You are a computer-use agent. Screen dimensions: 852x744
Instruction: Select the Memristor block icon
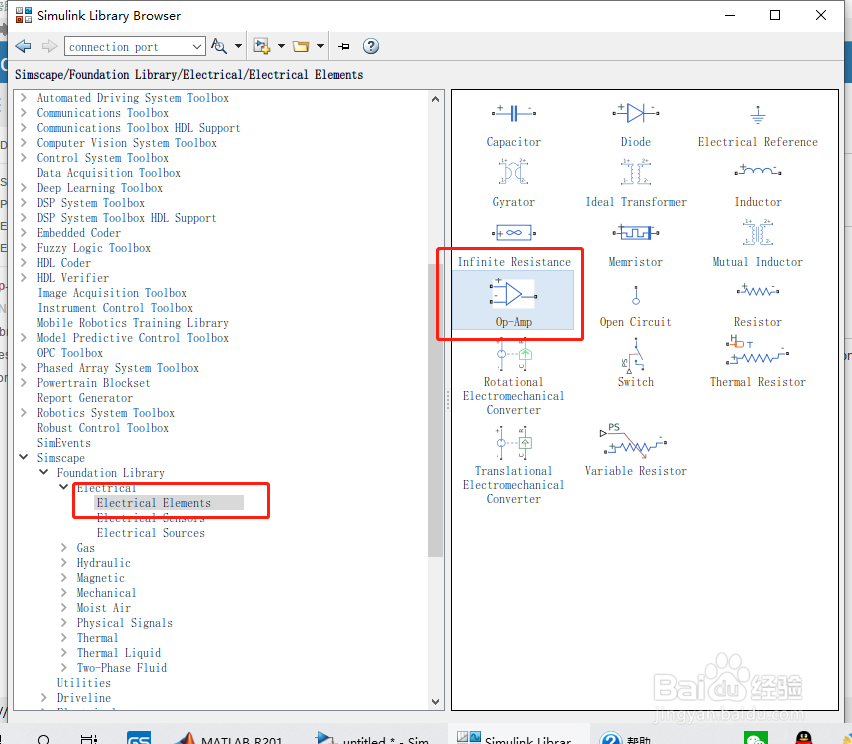click(x=635, y=233)
